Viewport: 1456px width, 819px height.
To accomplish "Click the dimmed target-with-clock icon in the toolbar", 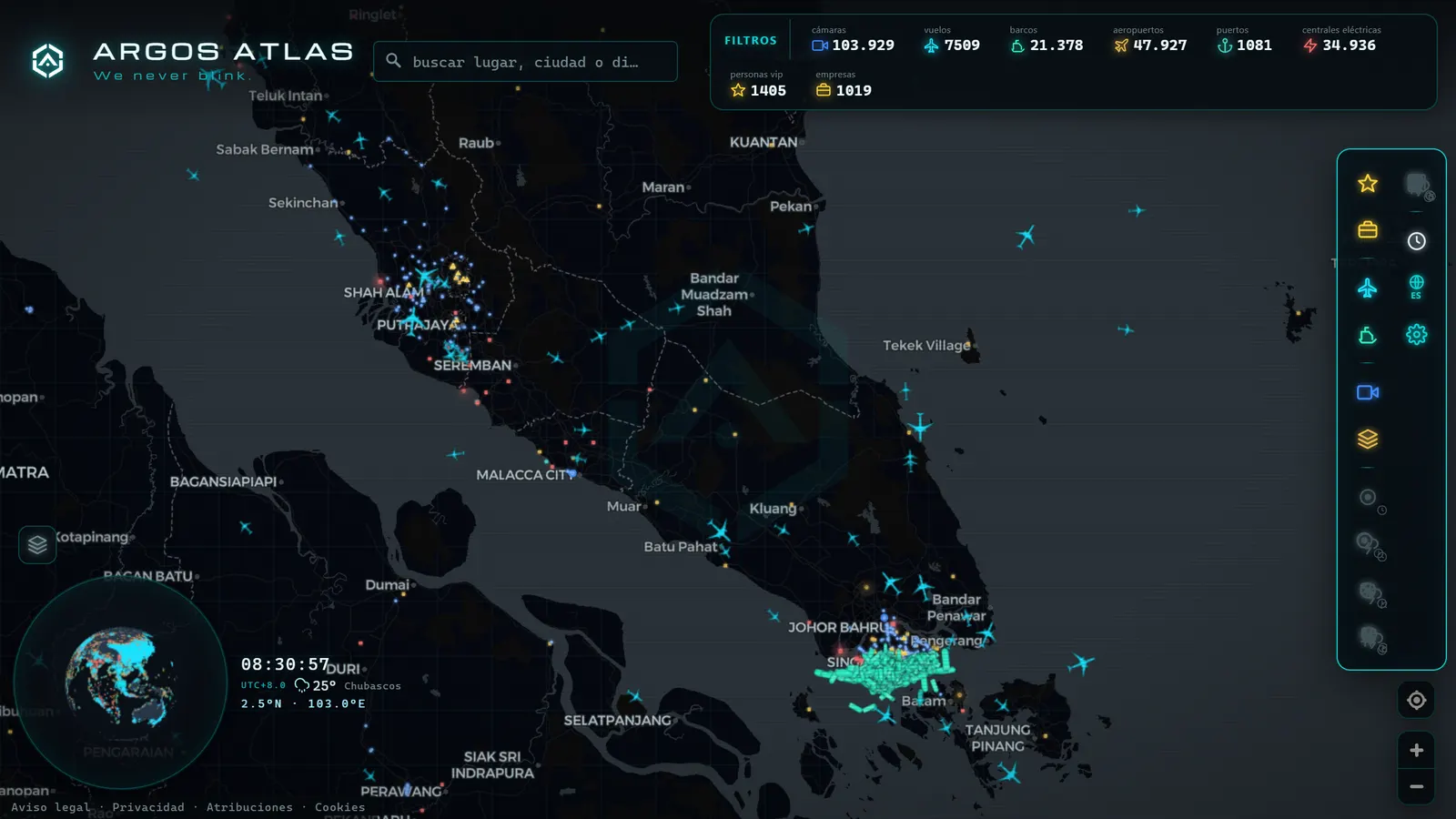I will point(1370,500).
